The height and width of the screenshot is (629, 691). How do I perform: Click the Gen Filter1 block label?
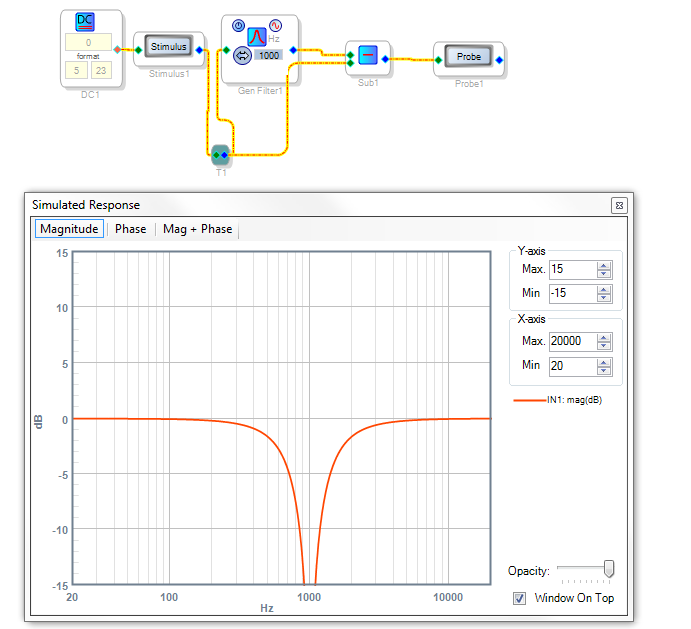coord(260,91)
